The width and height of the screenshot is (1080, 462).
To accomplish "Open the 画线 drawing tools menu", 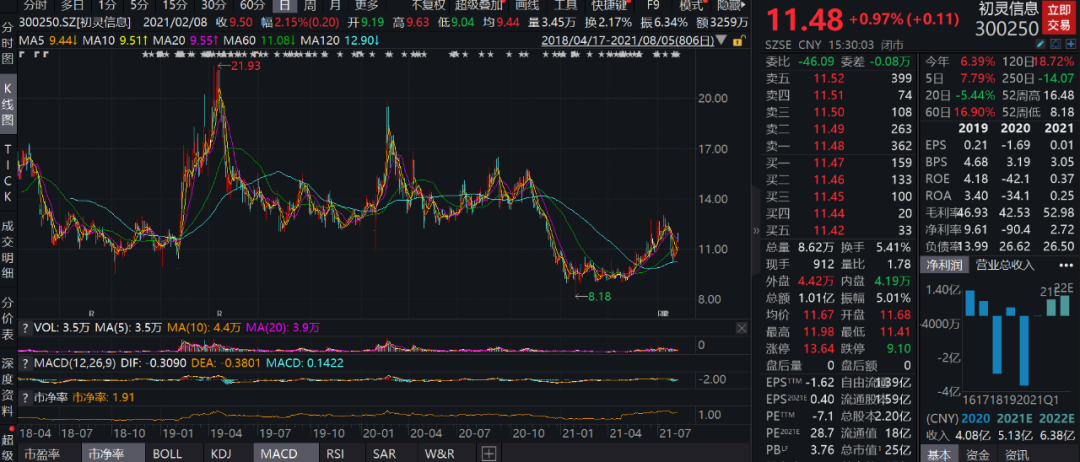I will click(x=527, y=6).
